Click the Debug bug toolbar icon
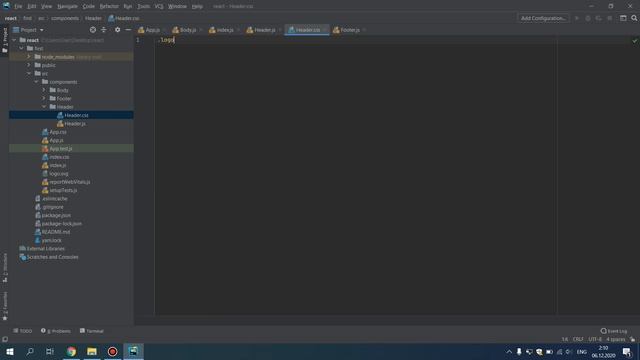This screenshot has width=640, height=360. [588, 18]
